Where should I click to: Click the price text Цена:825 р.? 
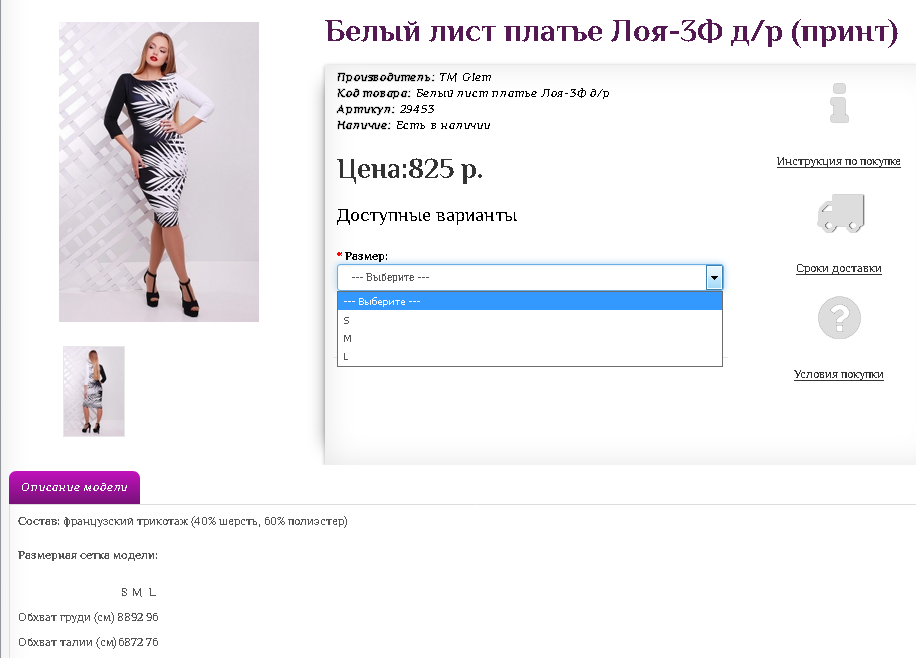point(410,169)
